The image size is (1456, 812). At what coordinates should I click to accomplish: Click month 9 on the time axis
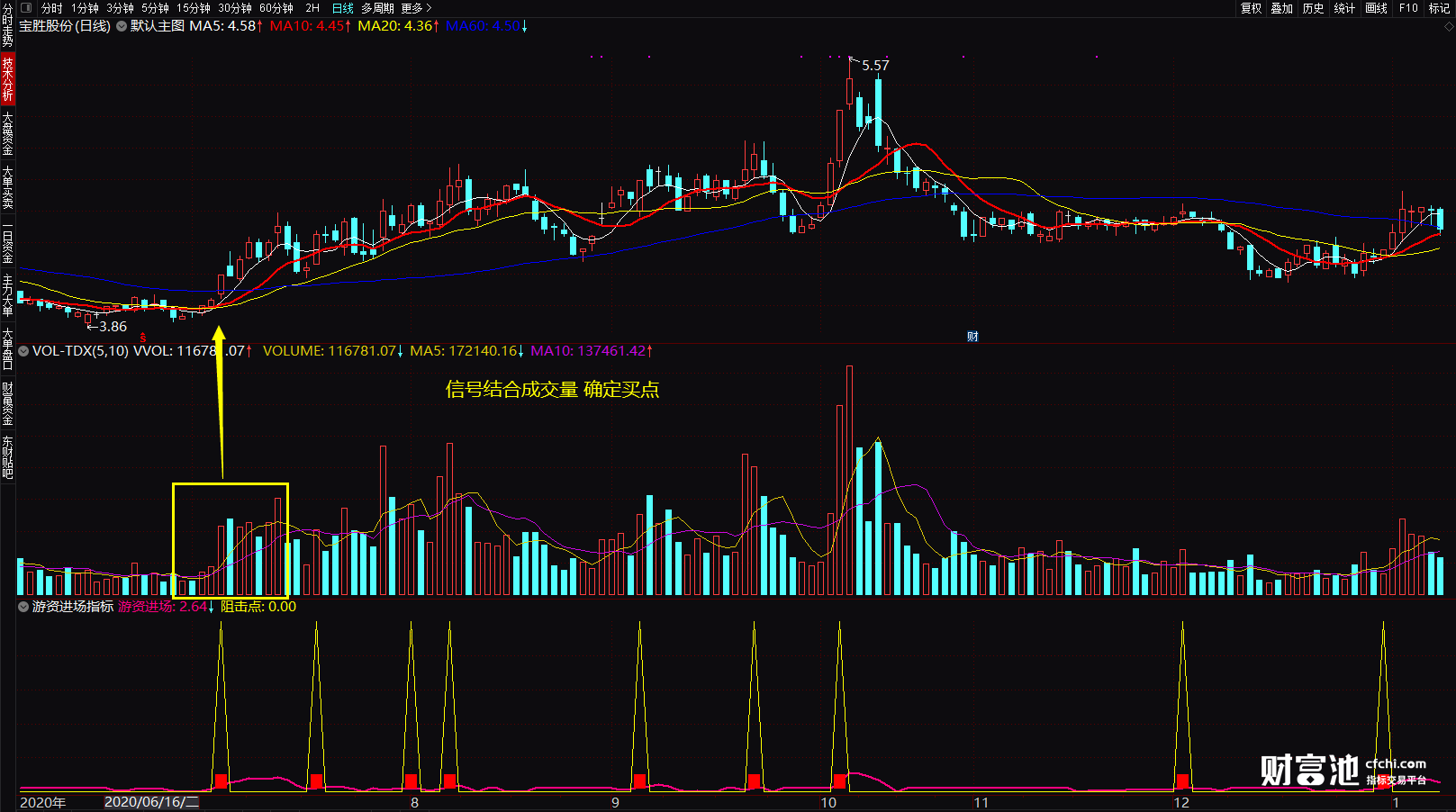615,802
